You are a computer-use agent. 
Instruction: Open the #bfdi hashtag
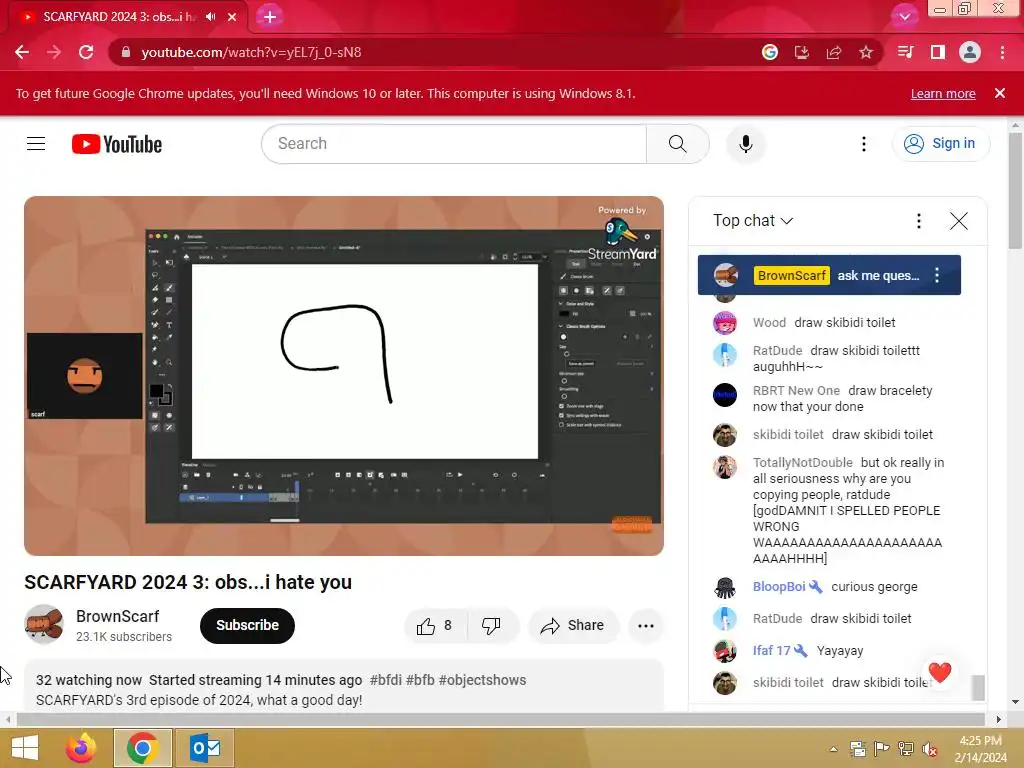[x=385, y=680]
